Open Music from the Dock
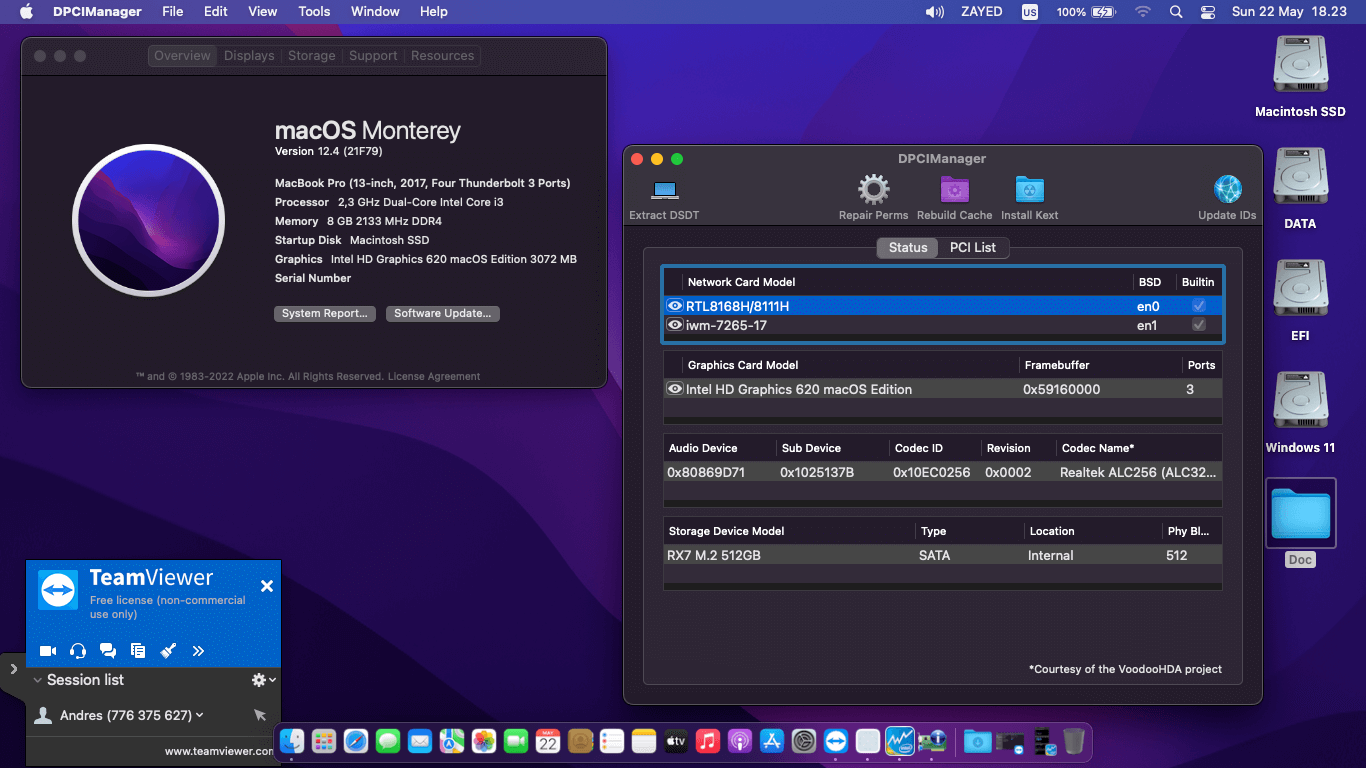The height and width of the screenshot is (768, 1366). 708,741
